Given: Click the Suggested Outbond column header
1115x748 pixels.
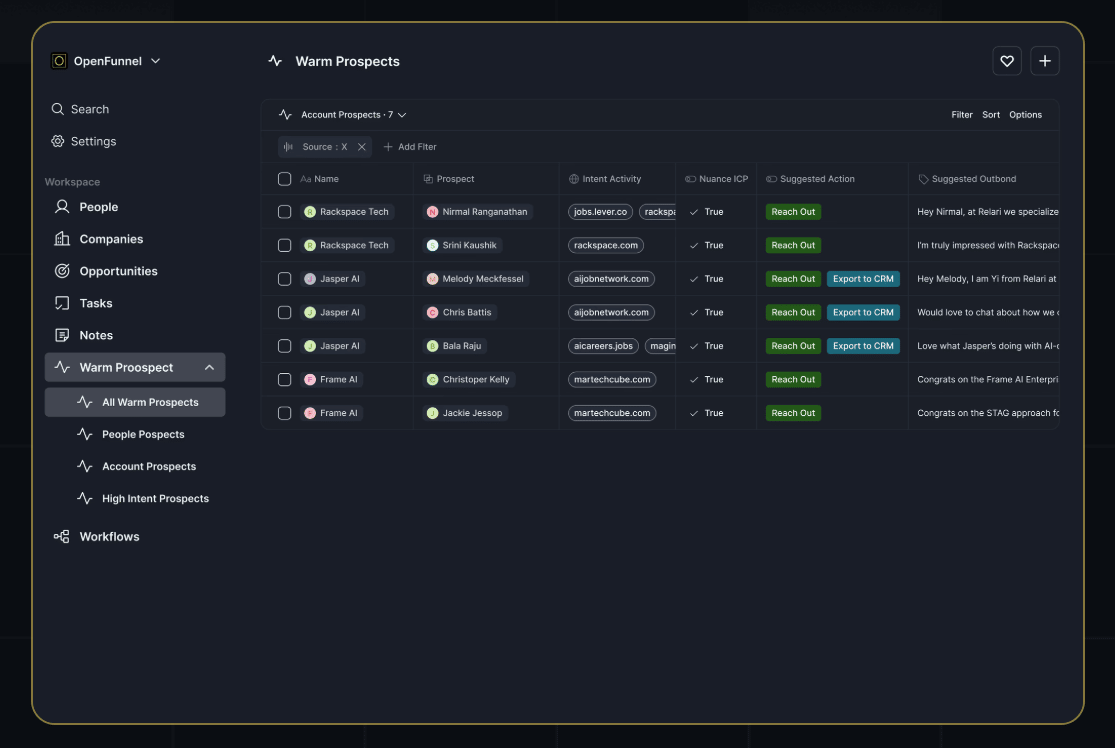Looking at the screenshot, I should 967,179.
